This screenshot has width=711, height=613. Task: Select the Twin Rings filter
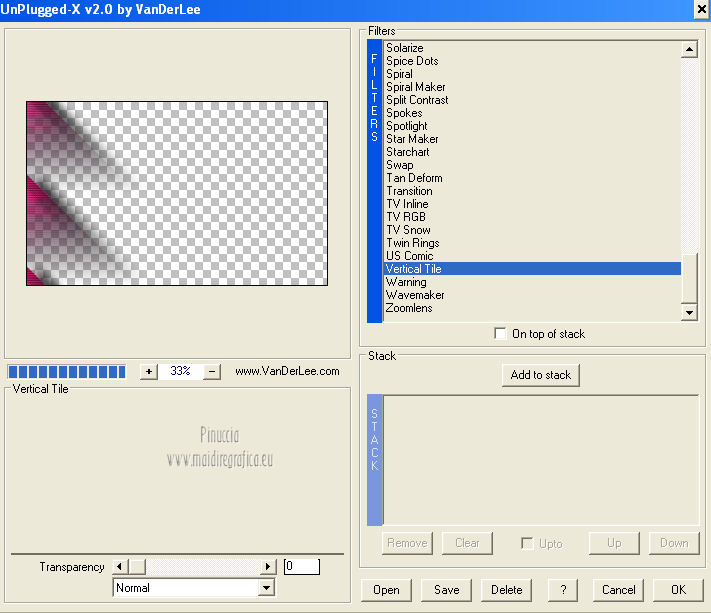[532, 243]
